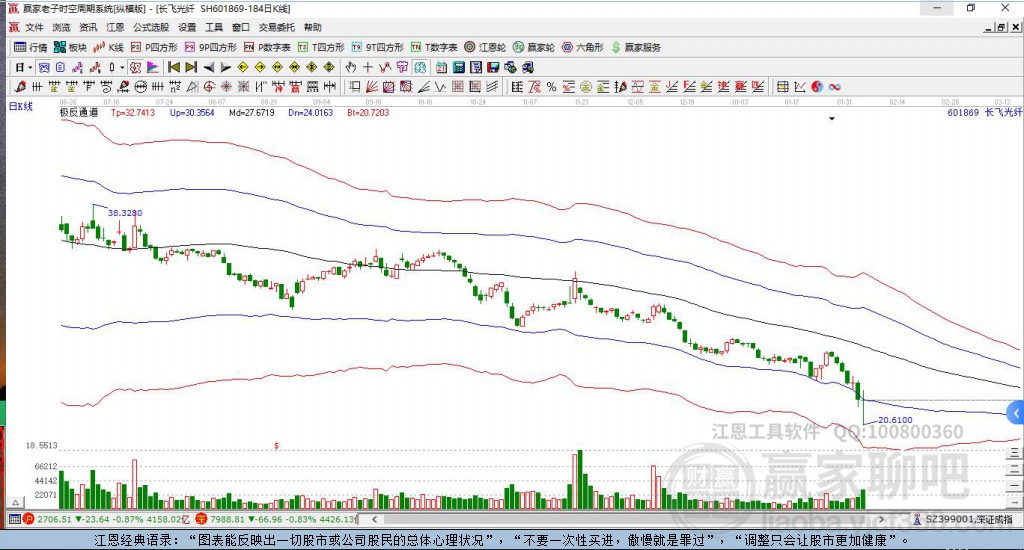The height and width of the screenshot is (550, 1024).
Task: Open the 工具 menu
Action: (x=214, y=27)
